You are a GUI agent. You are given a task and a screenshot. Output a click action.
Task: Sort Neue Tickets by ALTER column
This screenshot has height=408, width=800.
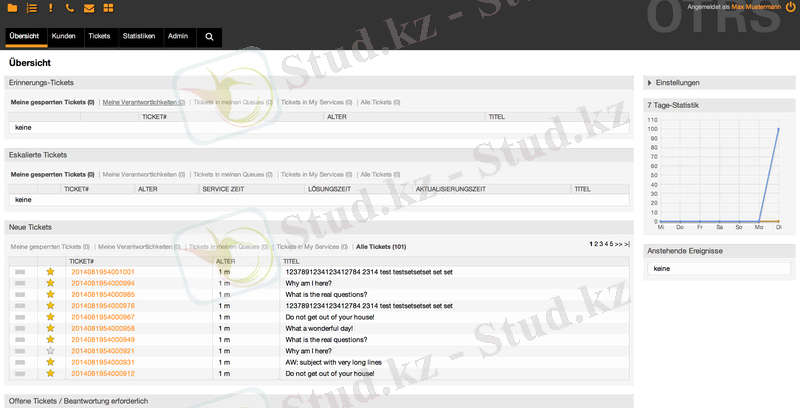[x=226, y=261]
